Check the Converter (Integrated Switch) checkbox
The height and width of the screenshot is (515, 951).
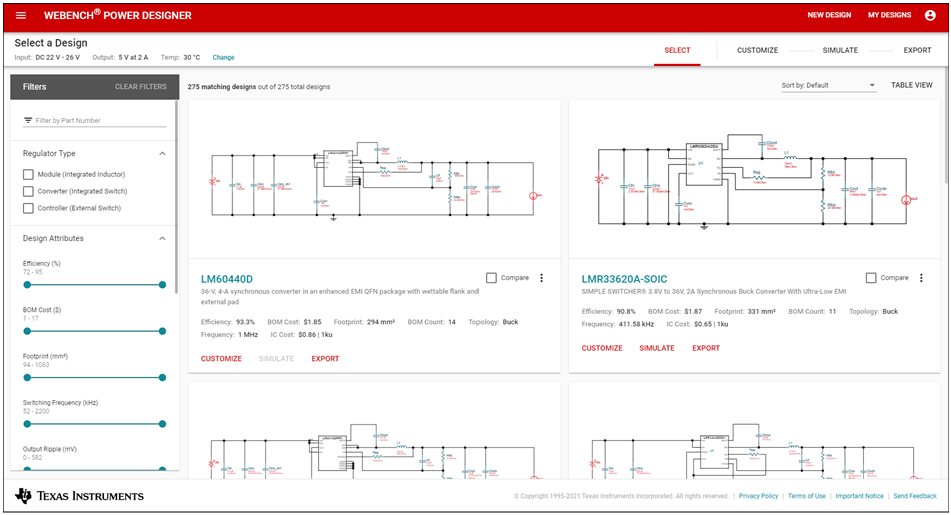pos(28,192)
